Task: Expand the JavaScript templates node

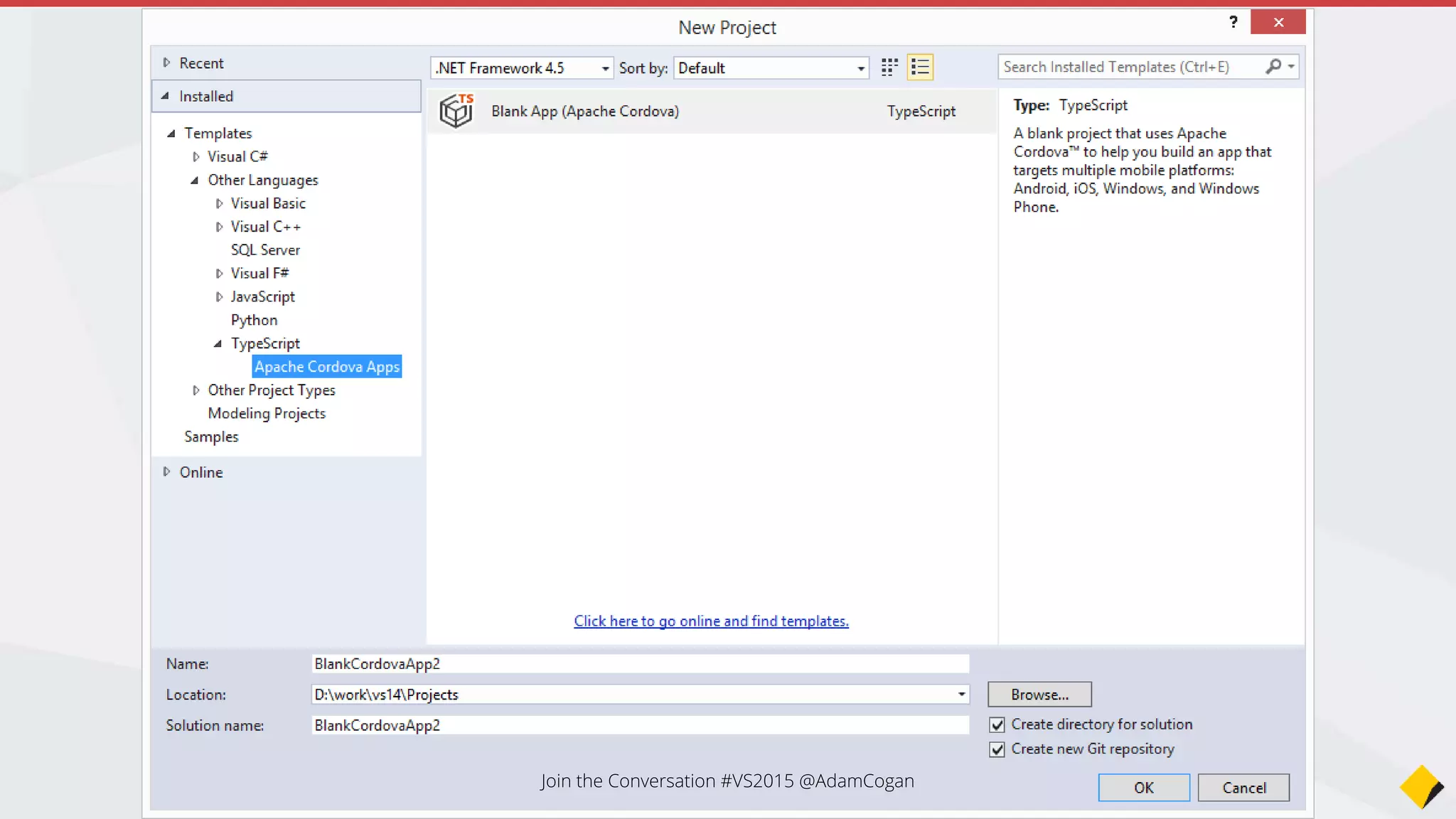Action: 219,297
